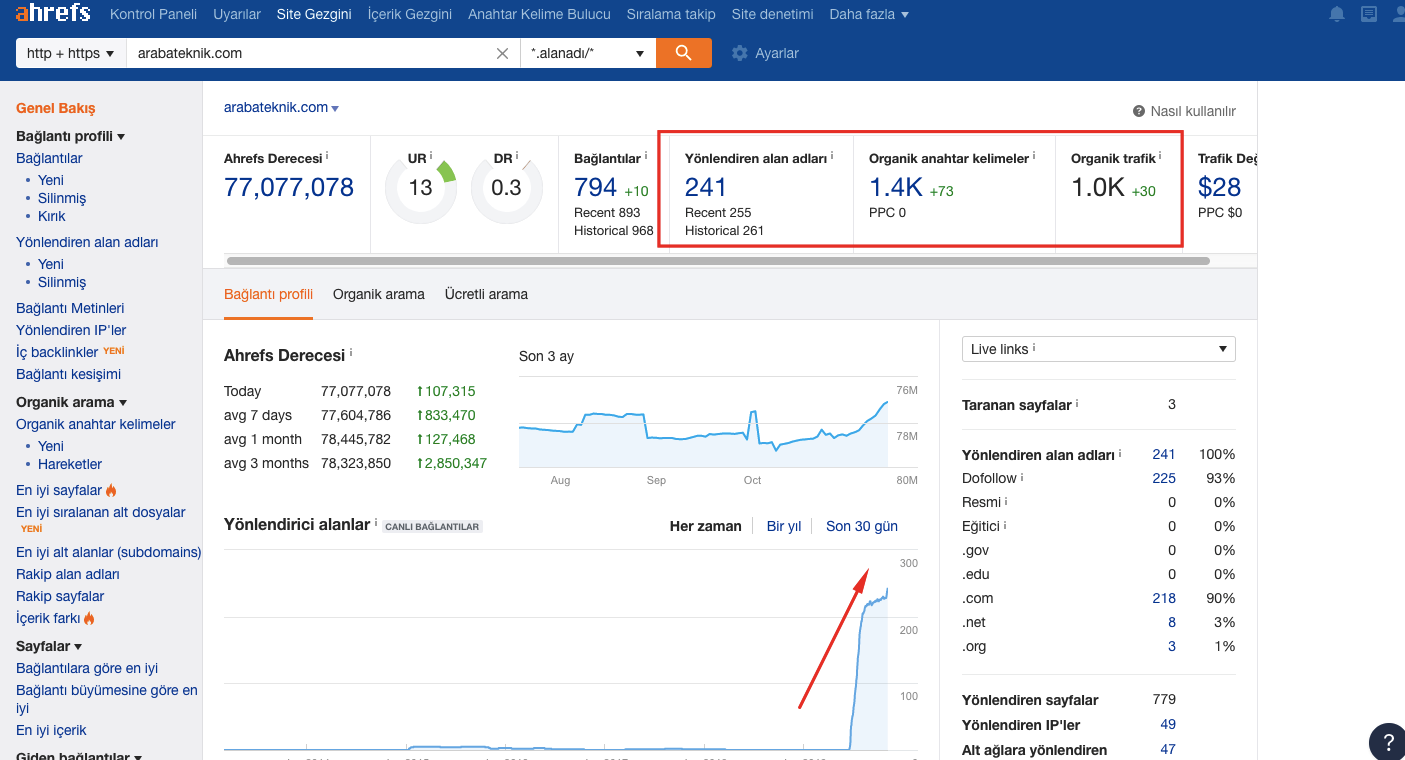This screenshot has width=1405, height=760.
Task: Click the 77,077,078 Ahrefs Derecesi value
Action: click(289, 187)
